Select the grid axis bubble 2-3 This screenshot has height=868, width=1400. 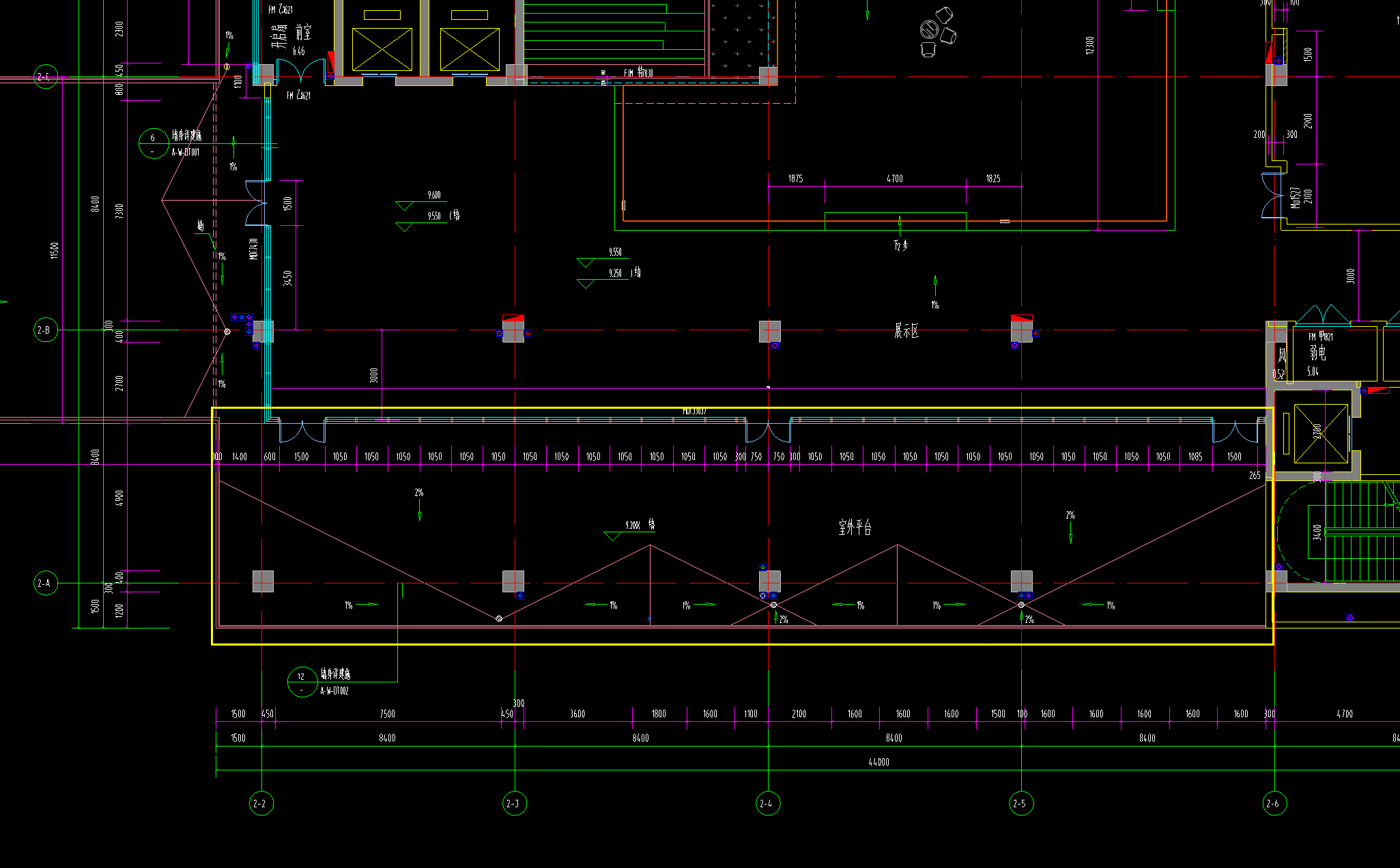click(x=515, y=803)
